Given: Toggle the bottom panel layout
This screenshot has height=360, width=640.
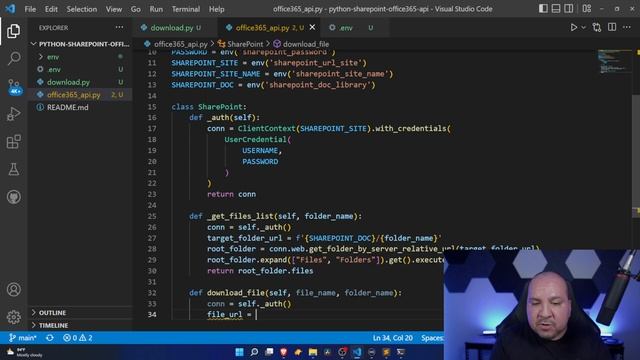Looking at the screenshot, I should click(x=556, y=9).
